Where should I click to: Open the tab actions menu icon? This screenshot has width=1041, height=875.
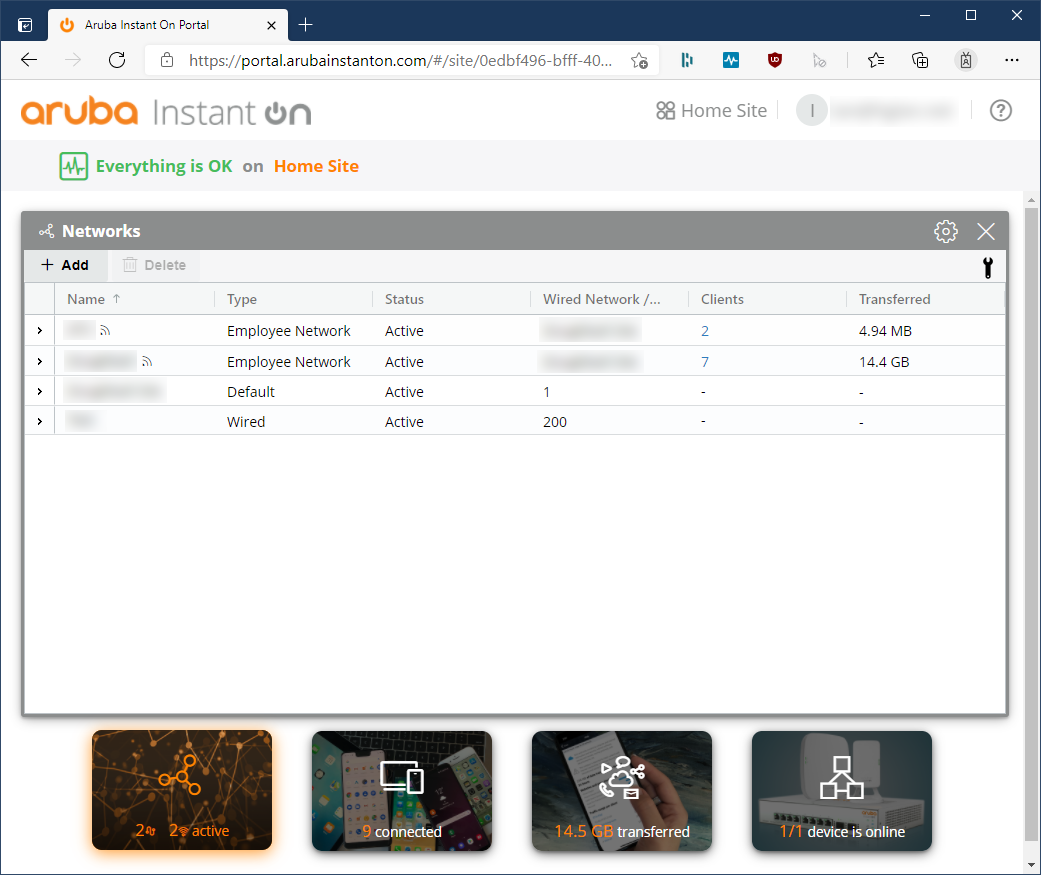(x=25, y=25)
